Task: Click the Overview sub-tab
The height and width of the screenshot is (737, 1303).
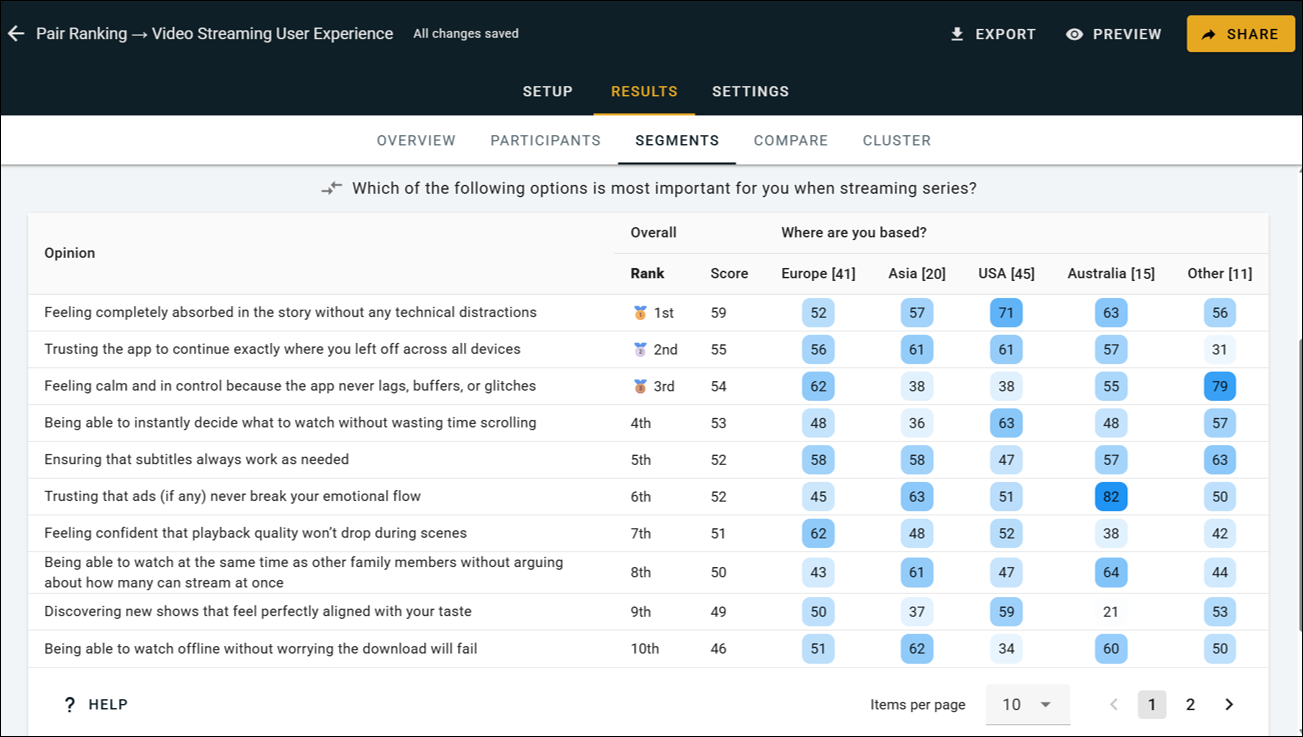Action: tap(416, 140)
